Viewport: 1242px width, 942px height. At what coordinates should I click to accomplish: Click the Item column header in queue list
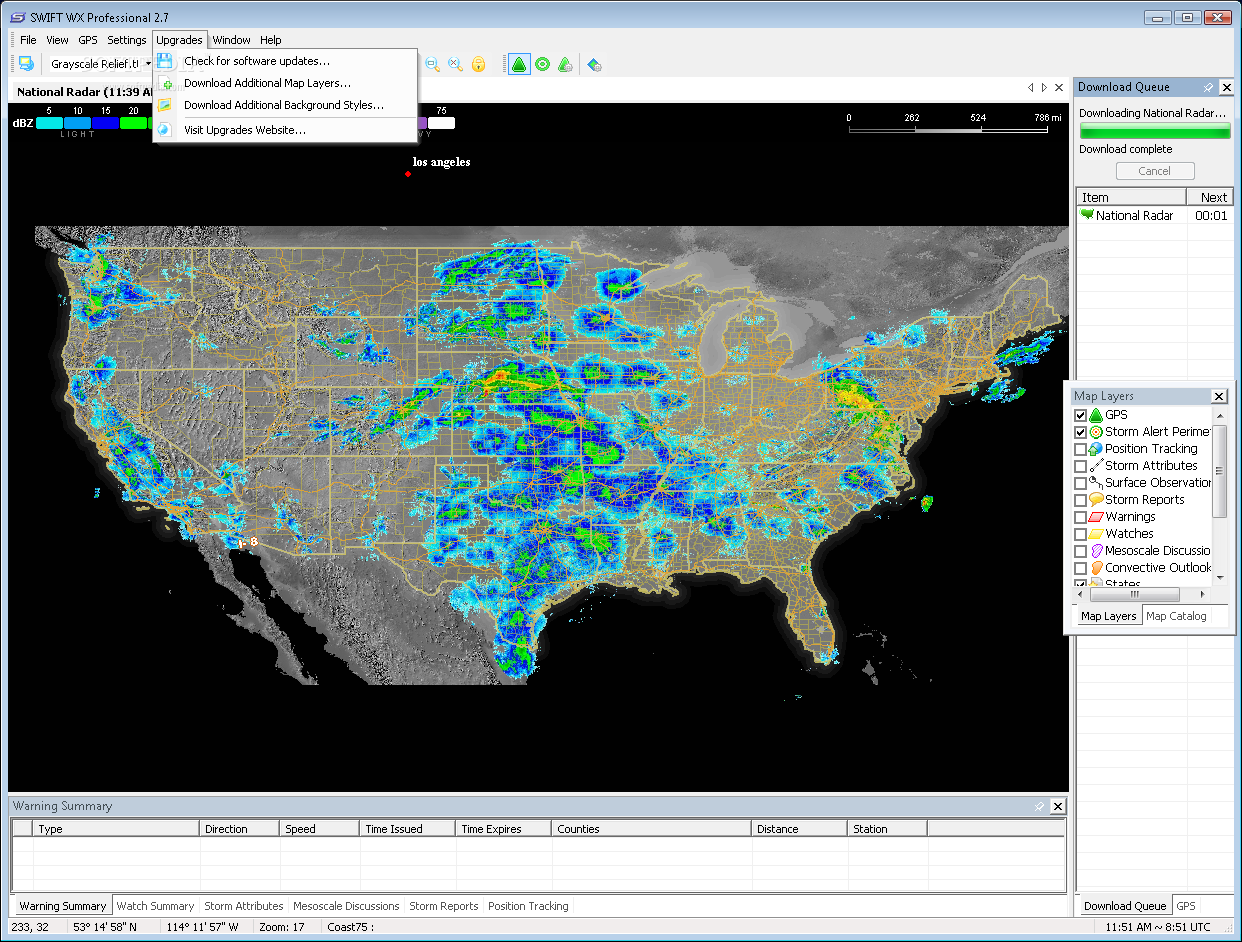click(x=1131, y=197)
